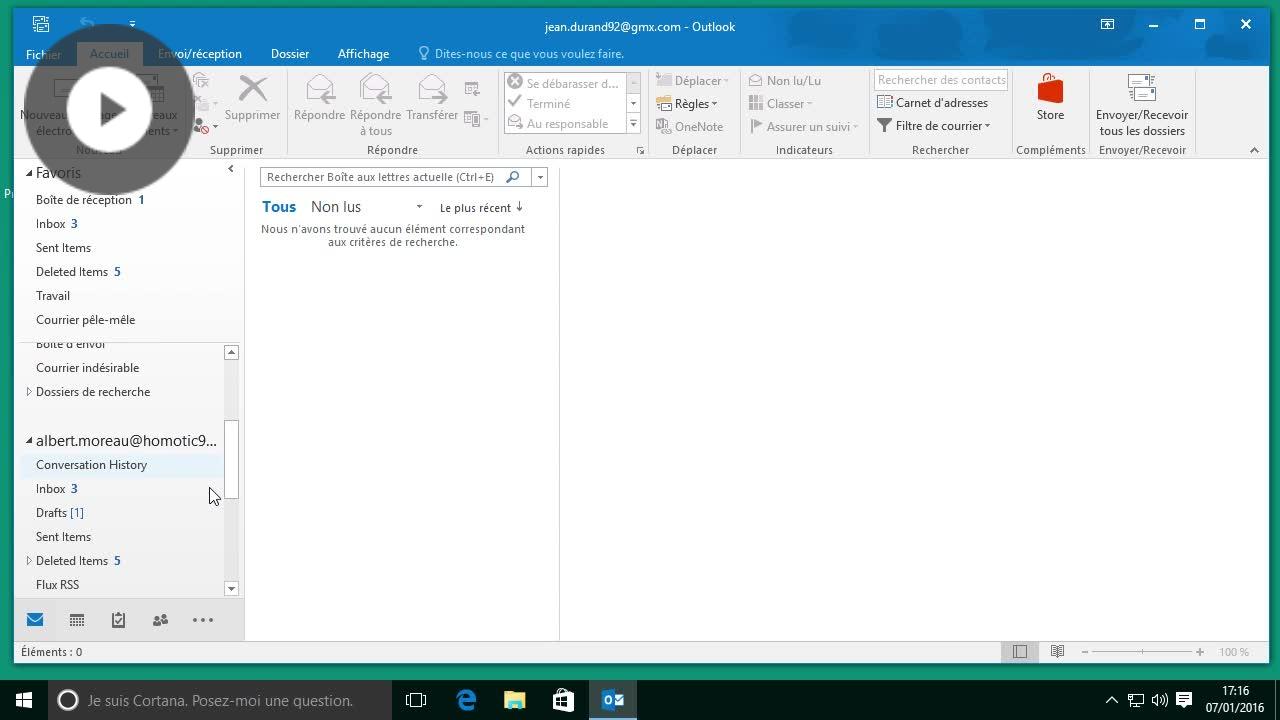Open the Affichage ribbon tab
This screenshot has height=720, width=1280.
click(x=363, y=54)
